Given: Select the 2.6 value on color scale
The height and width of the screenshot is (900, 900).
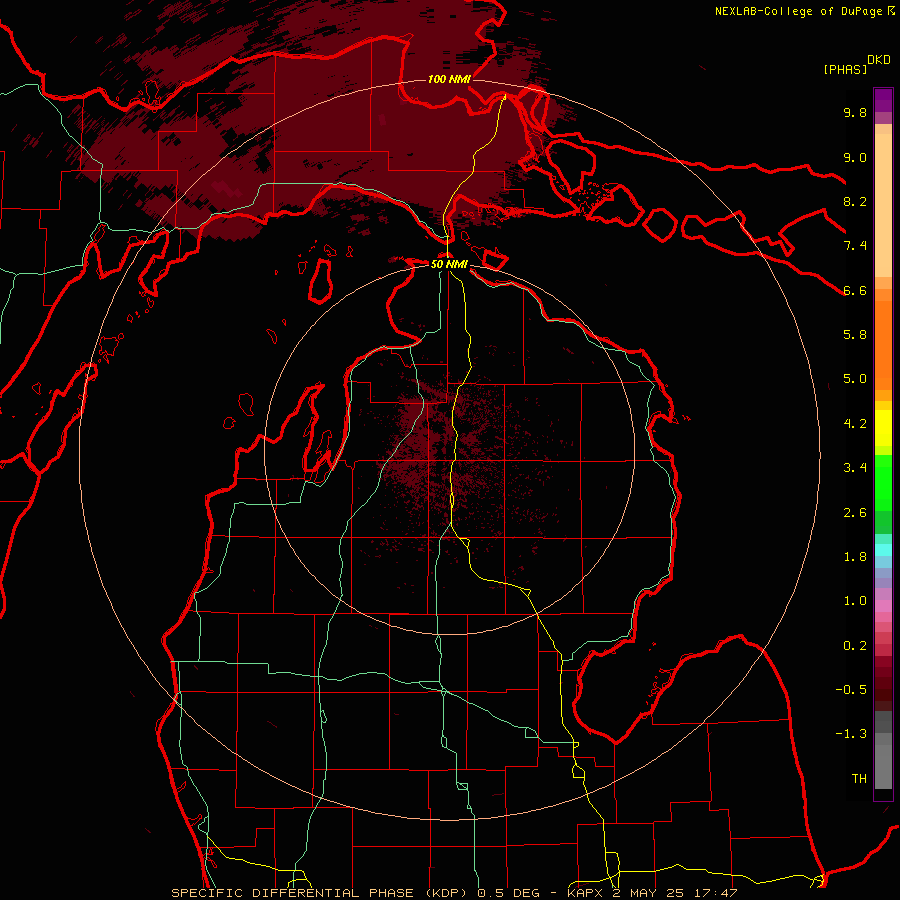Looking at the screenshot, I should coord(855,513).
